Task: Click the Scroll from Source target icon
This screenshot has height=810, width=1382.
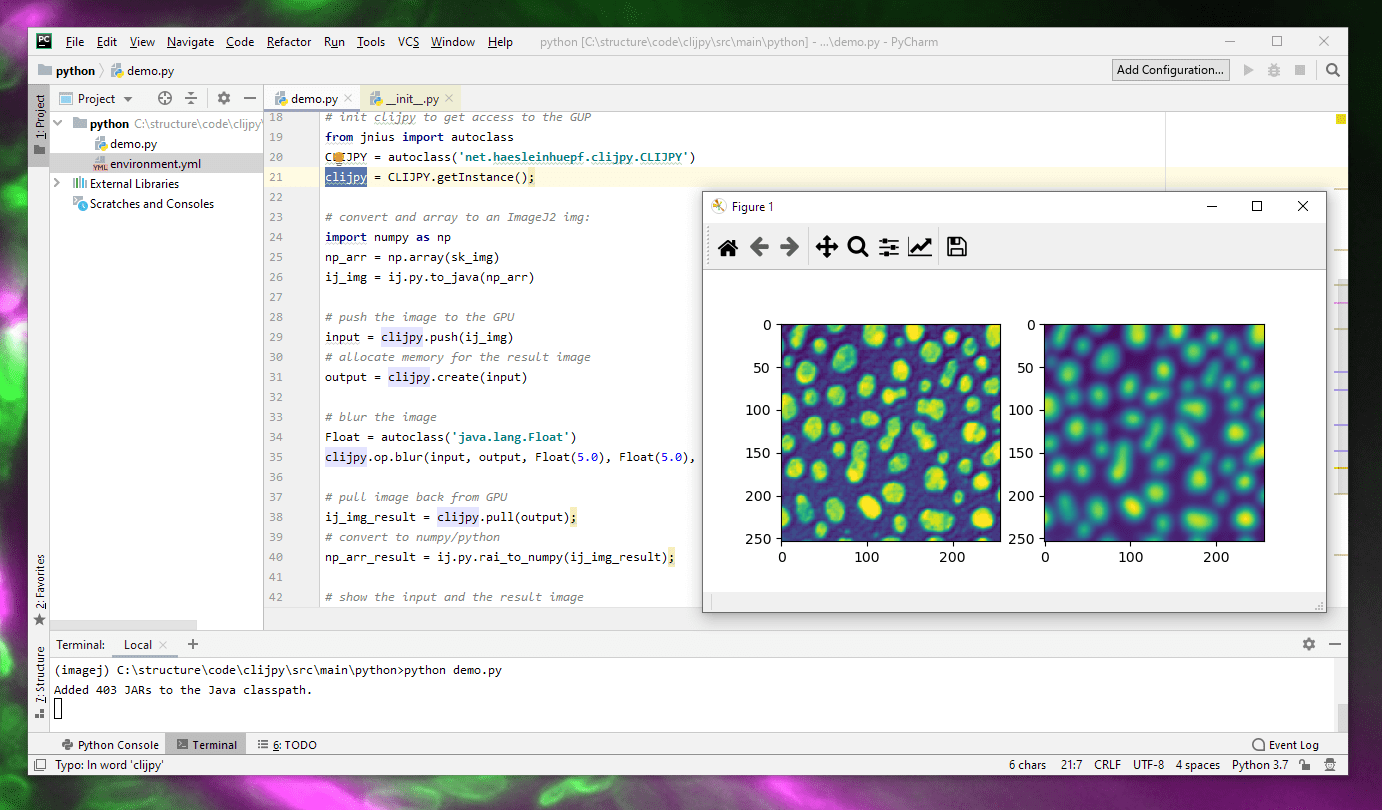Action: [165, 98]
